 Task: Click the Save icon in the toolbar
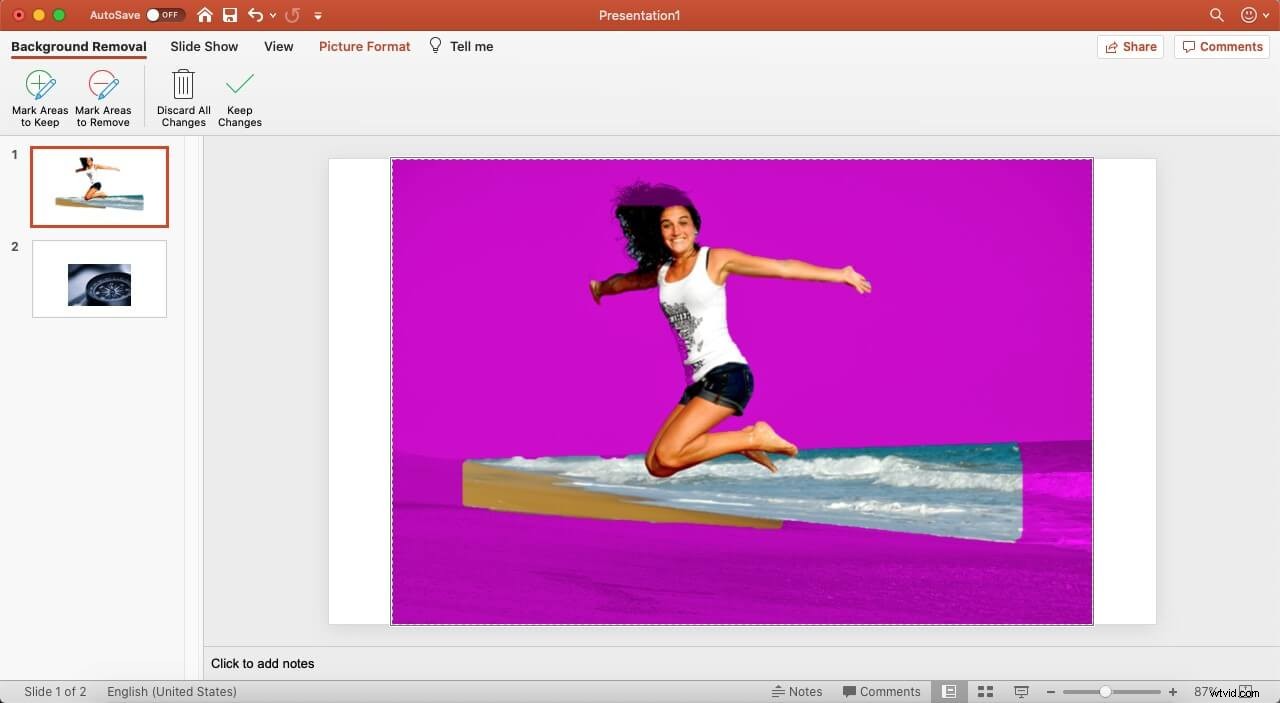pyautogui.click(x=230, y=15)
